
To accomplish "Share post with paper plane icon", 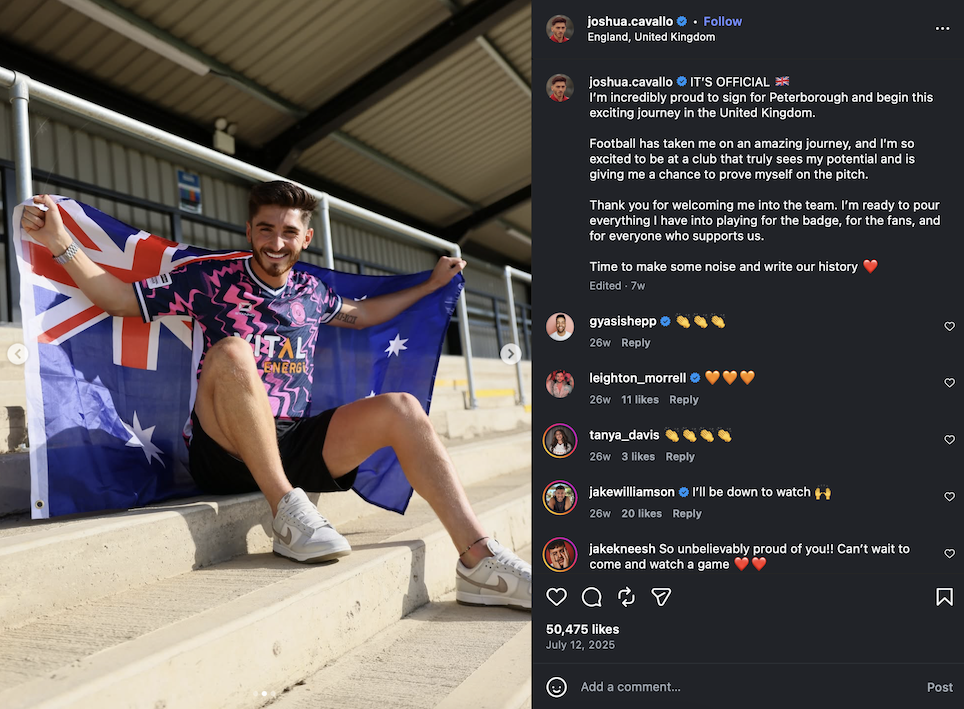I will 661,597.
